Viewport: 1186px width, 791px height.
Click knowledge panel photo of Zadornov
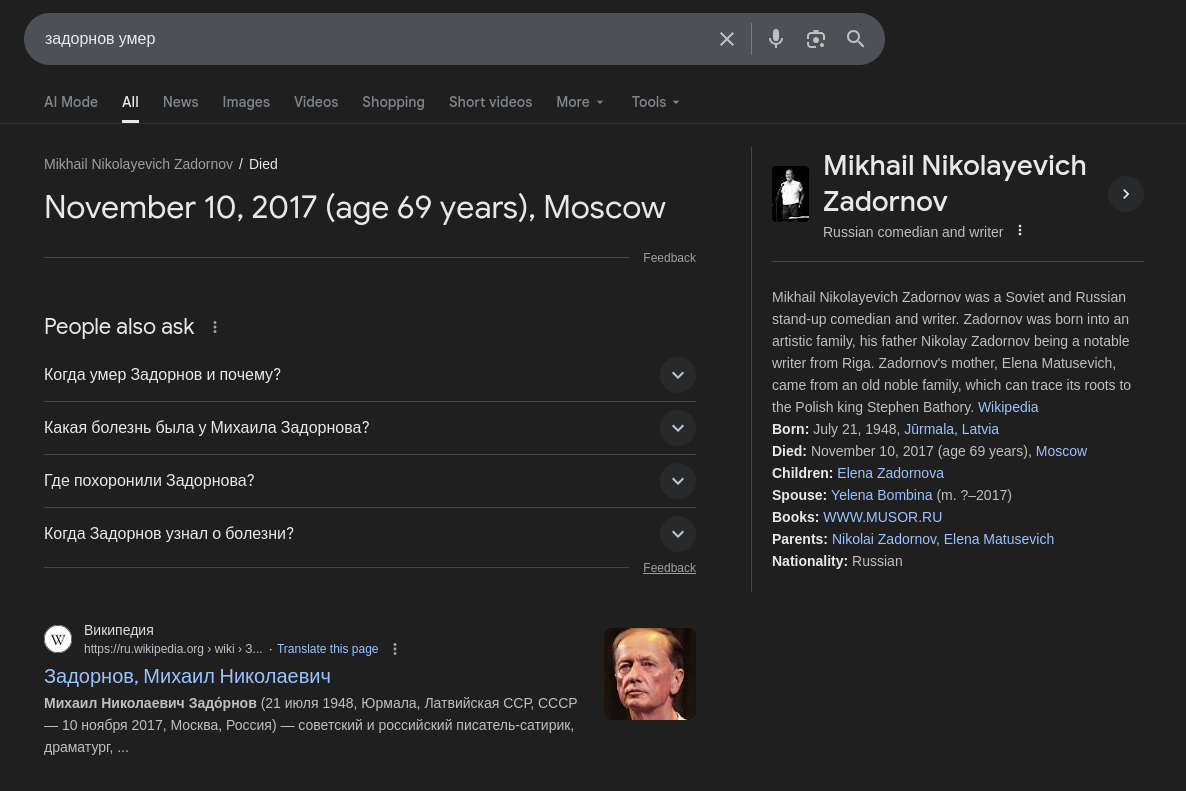[x=790, y=194]
